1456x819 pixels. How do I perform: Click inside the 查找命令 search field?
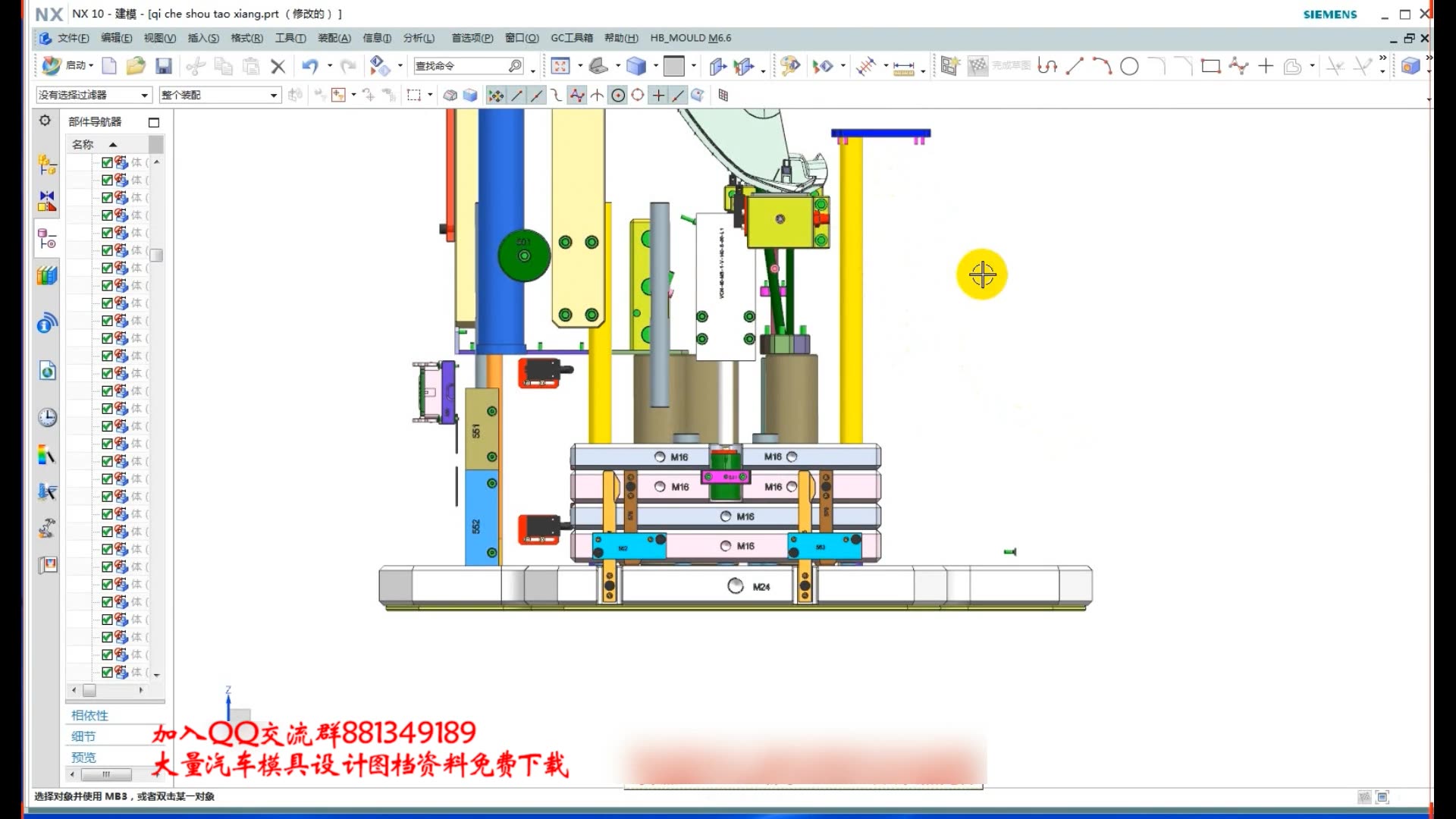click(459, 66)
